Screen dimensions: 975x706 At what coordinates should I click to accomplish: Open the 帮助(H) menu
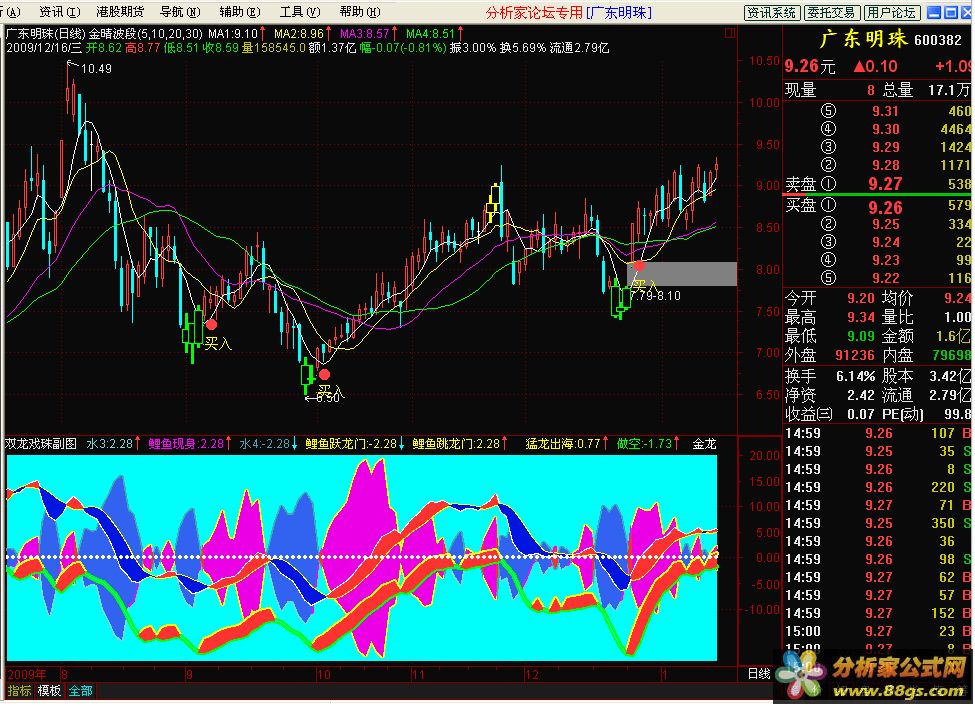coord(359,12)
